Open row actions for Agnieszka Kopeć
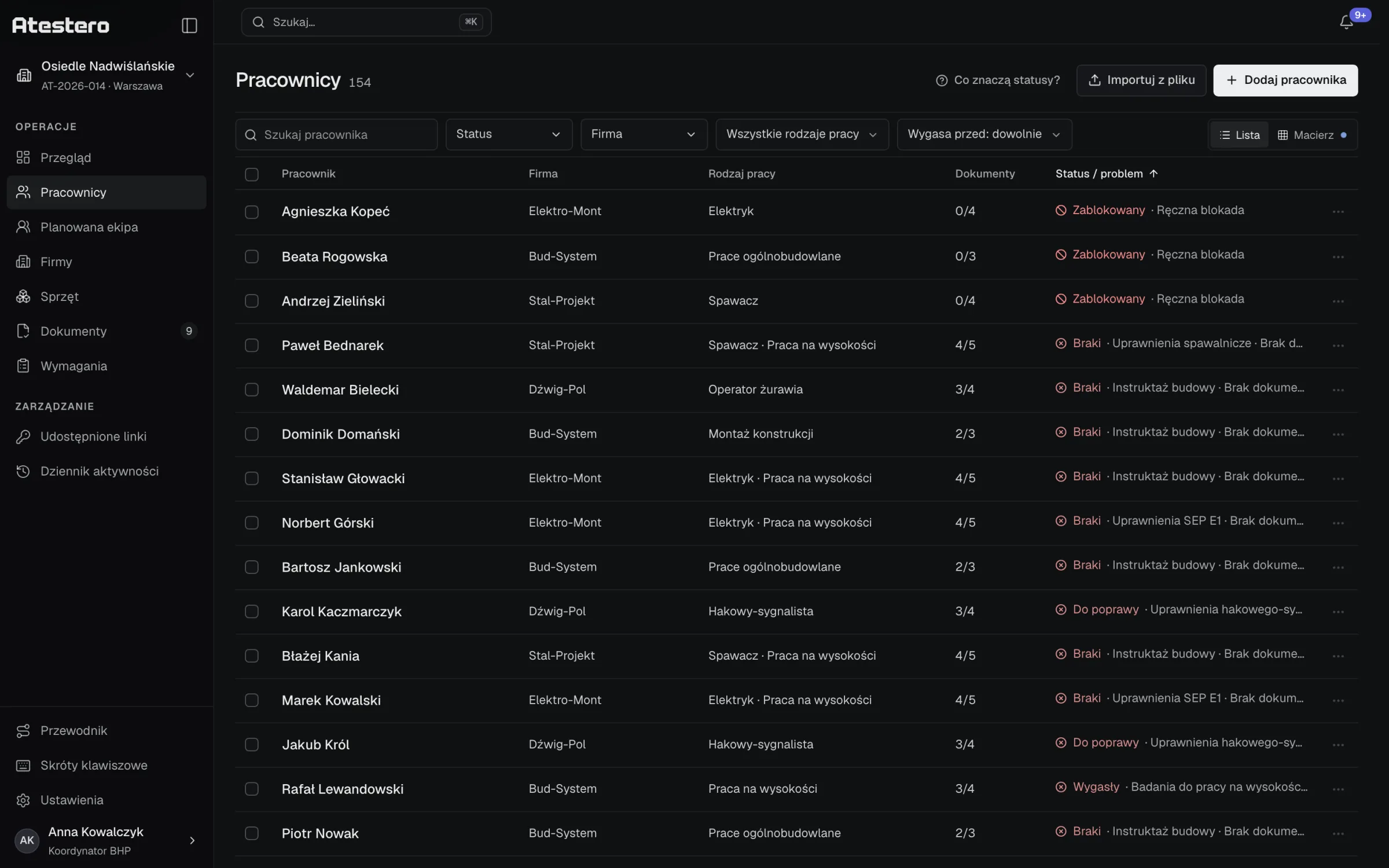Image resolution: width=1389 pixels, height=868 pixels. point(1338,212)
